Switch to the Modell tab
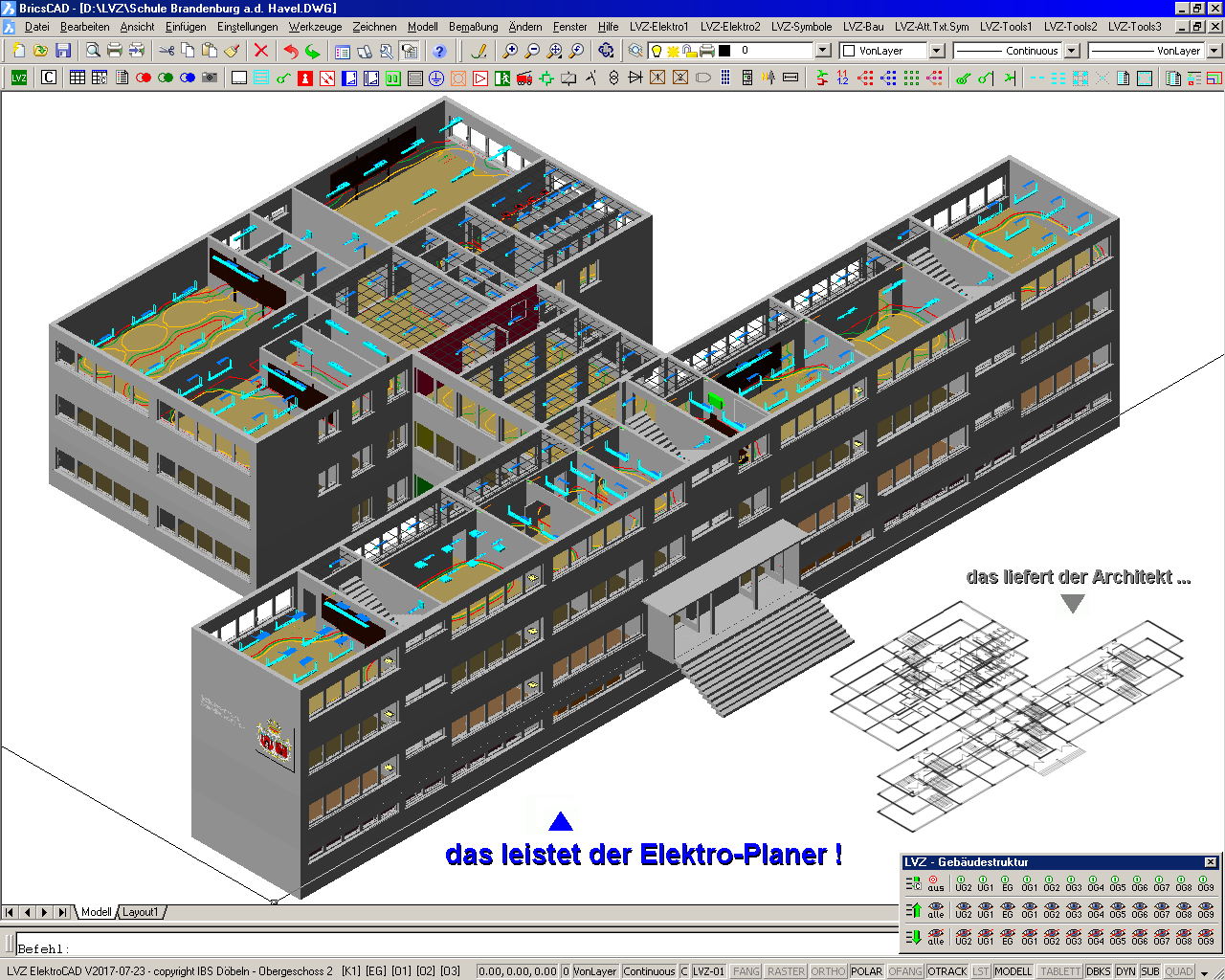The height and width of the screenshot is (980, 1225). [x=96, y=912]
